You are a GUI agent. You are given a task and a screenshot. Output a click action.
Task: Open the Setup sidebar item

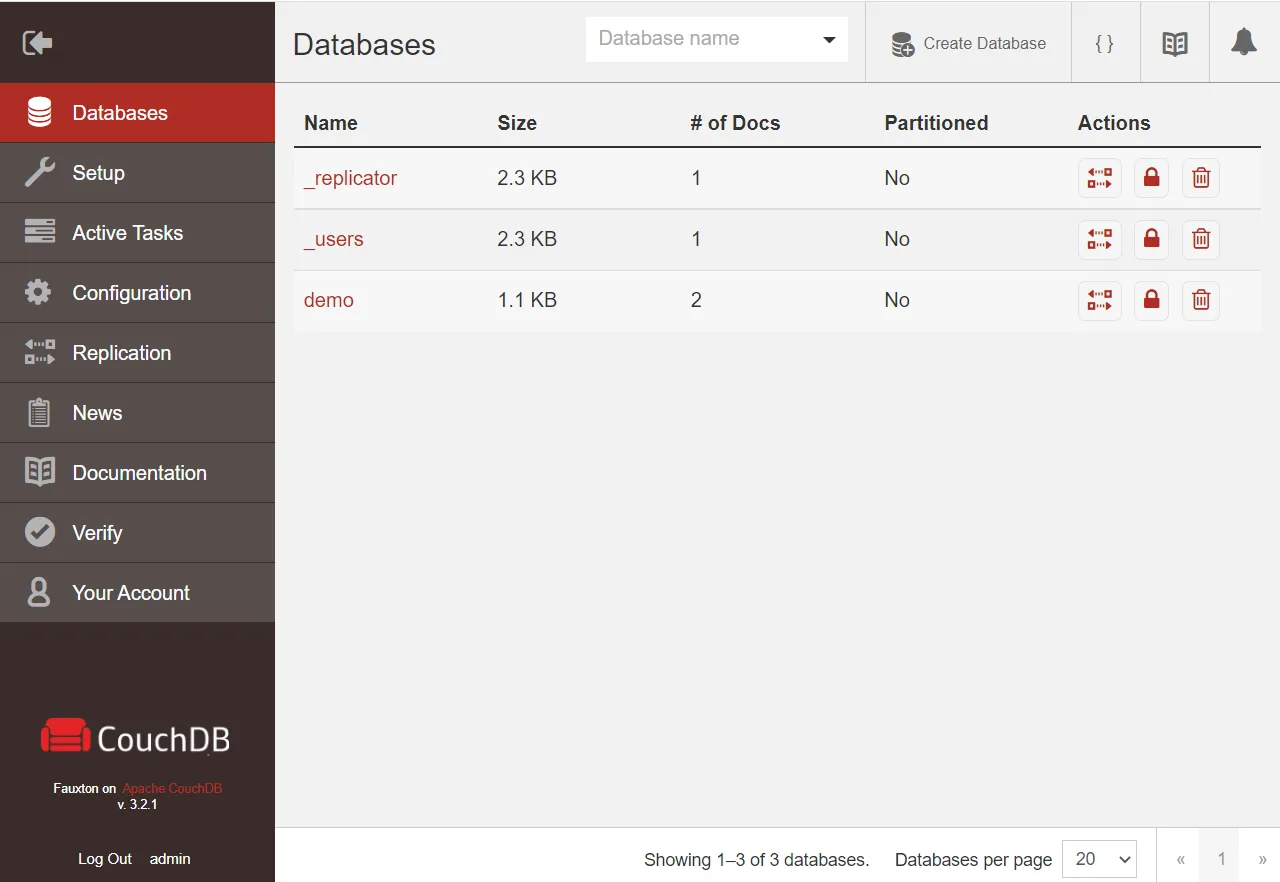coord(137,173)
